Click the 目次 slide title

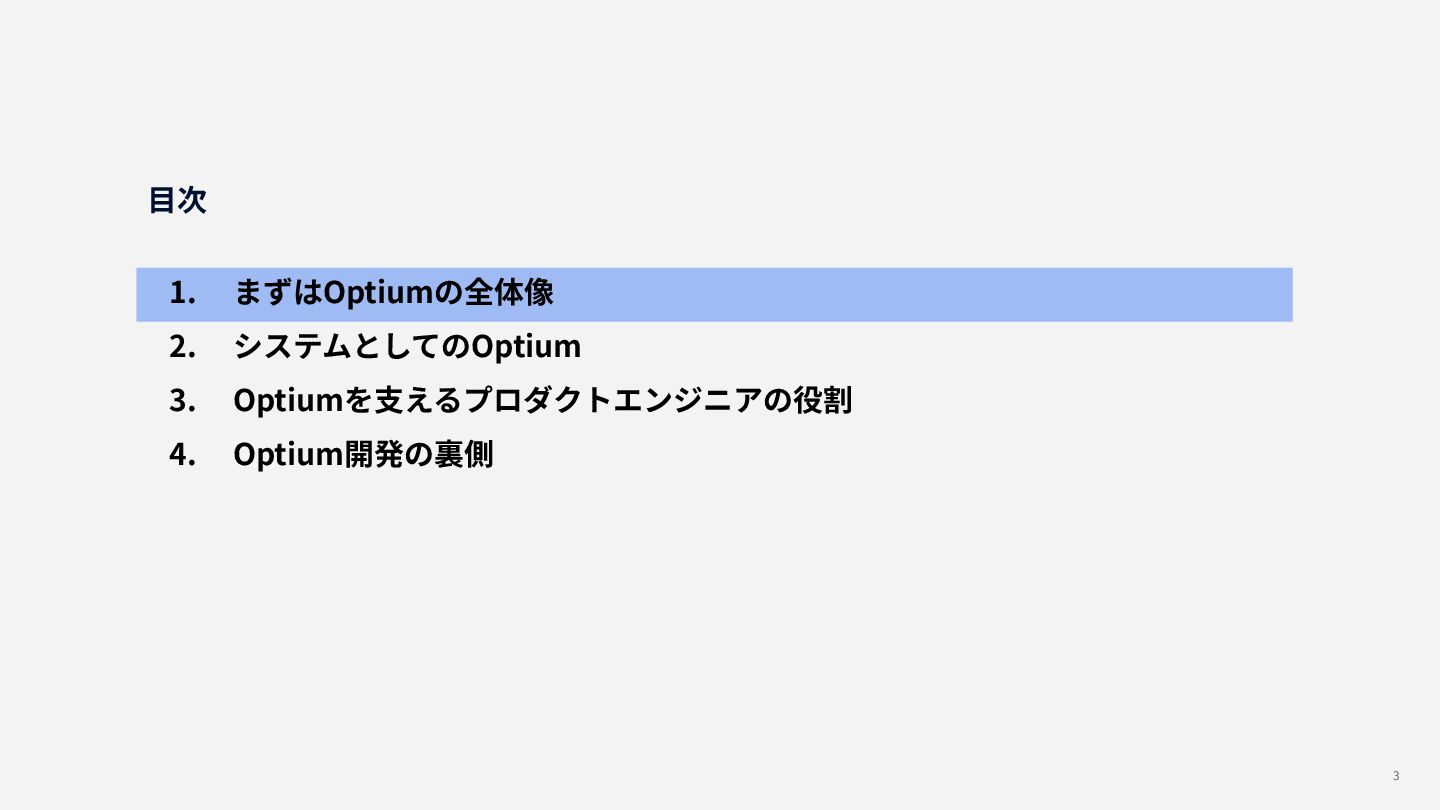(177, 200)
